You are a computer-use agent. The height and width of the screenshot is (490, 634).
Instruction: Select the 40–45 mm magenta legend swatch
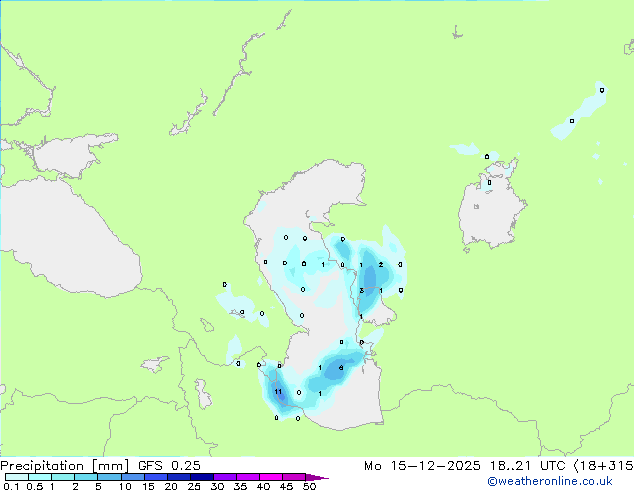pyautogui.click(x=271, y=477)
